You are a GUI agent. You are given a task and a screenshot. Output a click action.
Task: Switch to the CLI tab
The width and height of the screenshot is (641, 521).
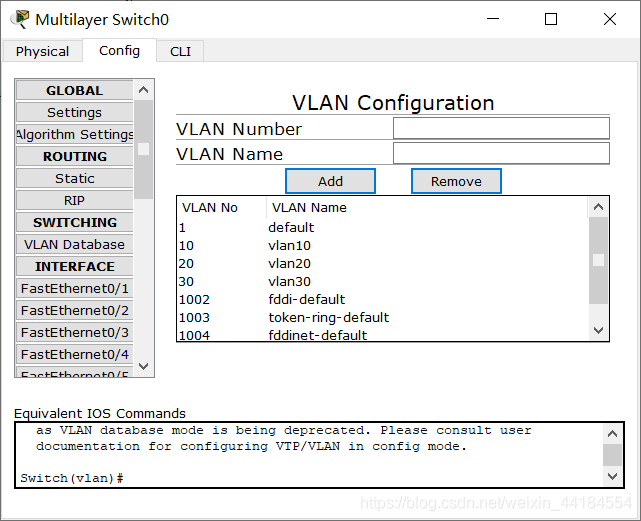coord(180,51)
